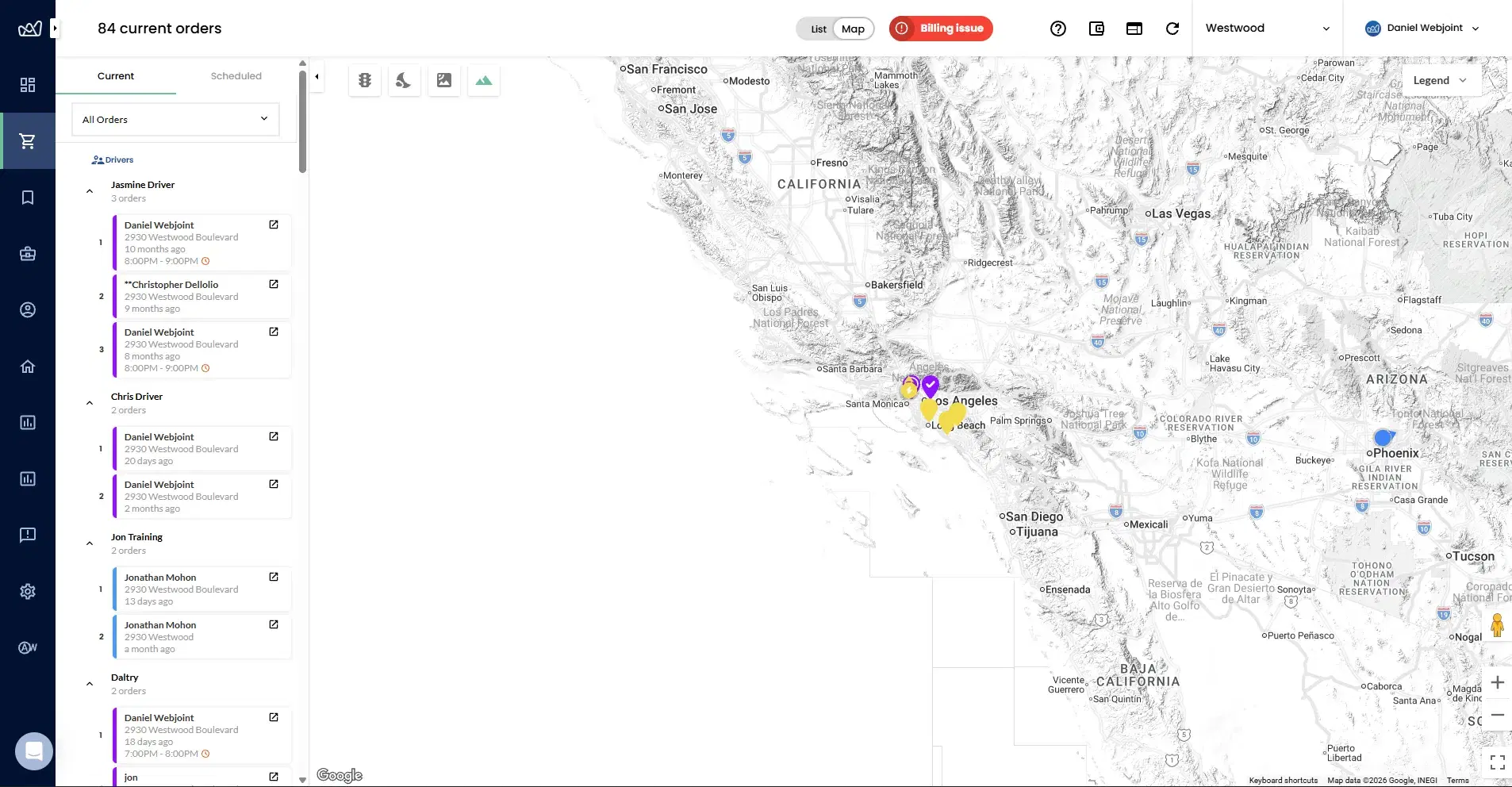
Task: Toggle satellite imagery layer on the map
Action: pyautogui.click(x=443, y=79)
